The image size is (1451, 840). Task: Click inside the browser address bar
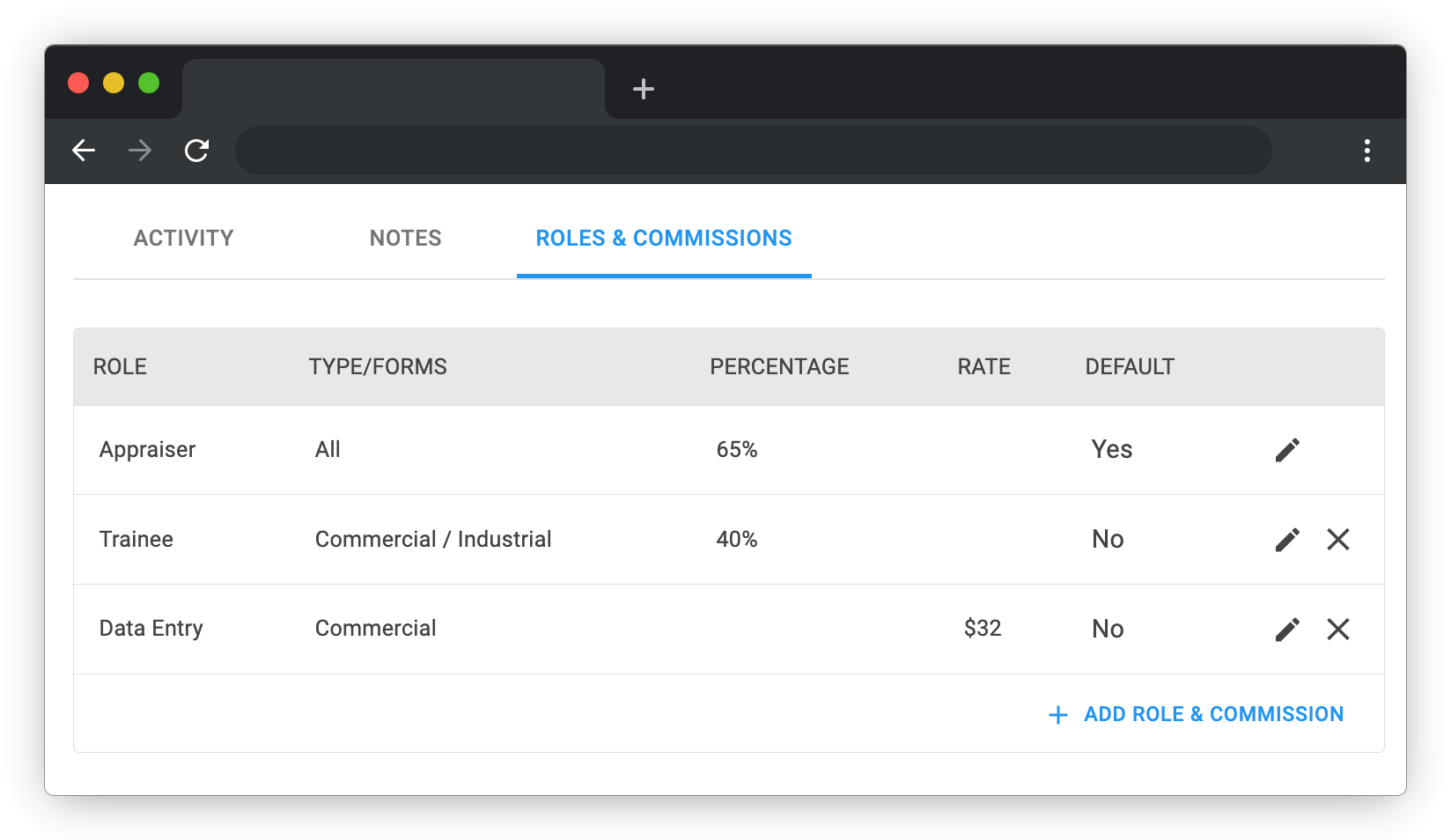pos(753,151)
